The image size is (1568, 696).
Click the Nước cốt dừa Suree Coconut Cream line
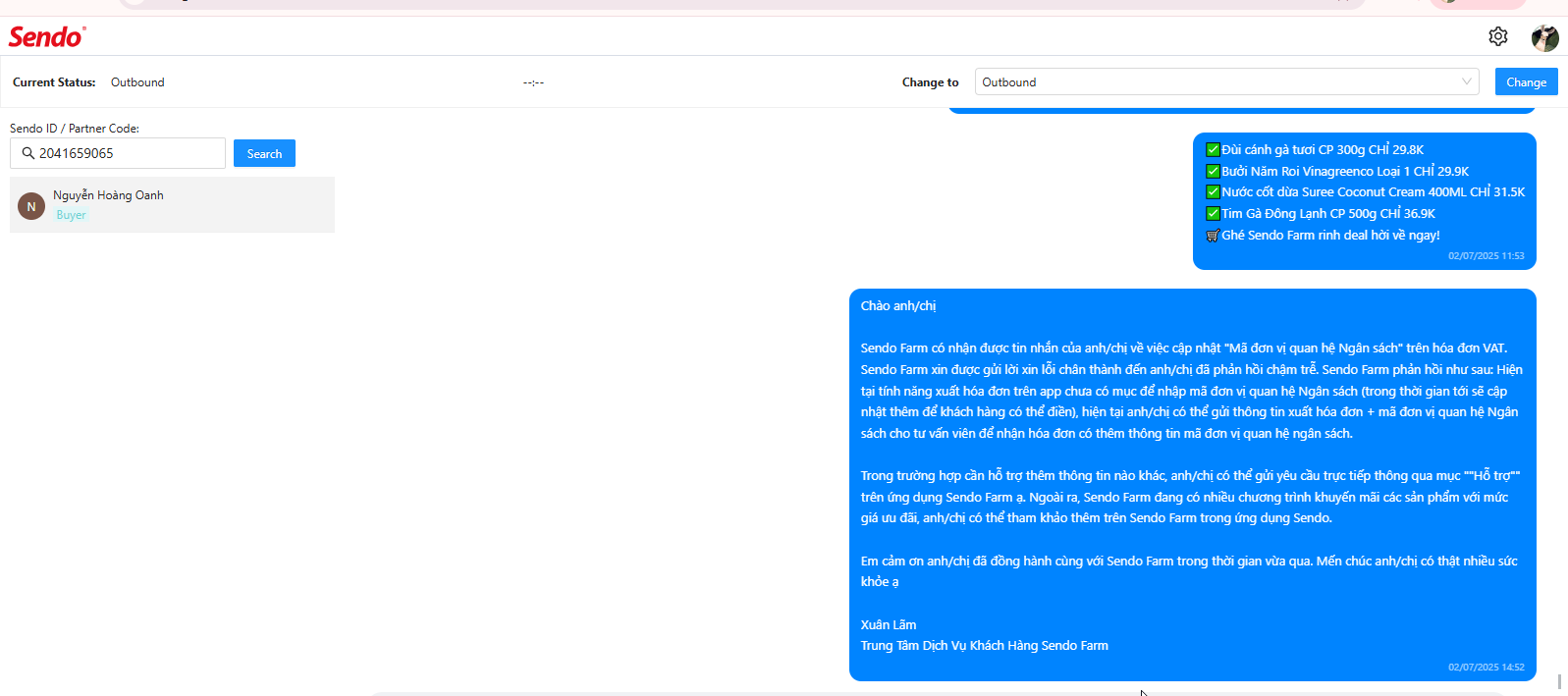tap(1365, 192)
